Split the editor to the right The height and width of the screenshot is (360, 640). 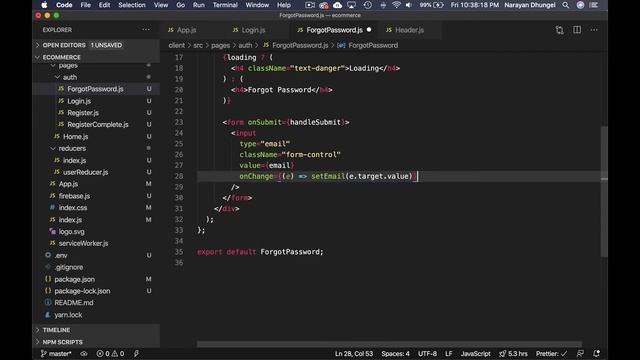577,30
